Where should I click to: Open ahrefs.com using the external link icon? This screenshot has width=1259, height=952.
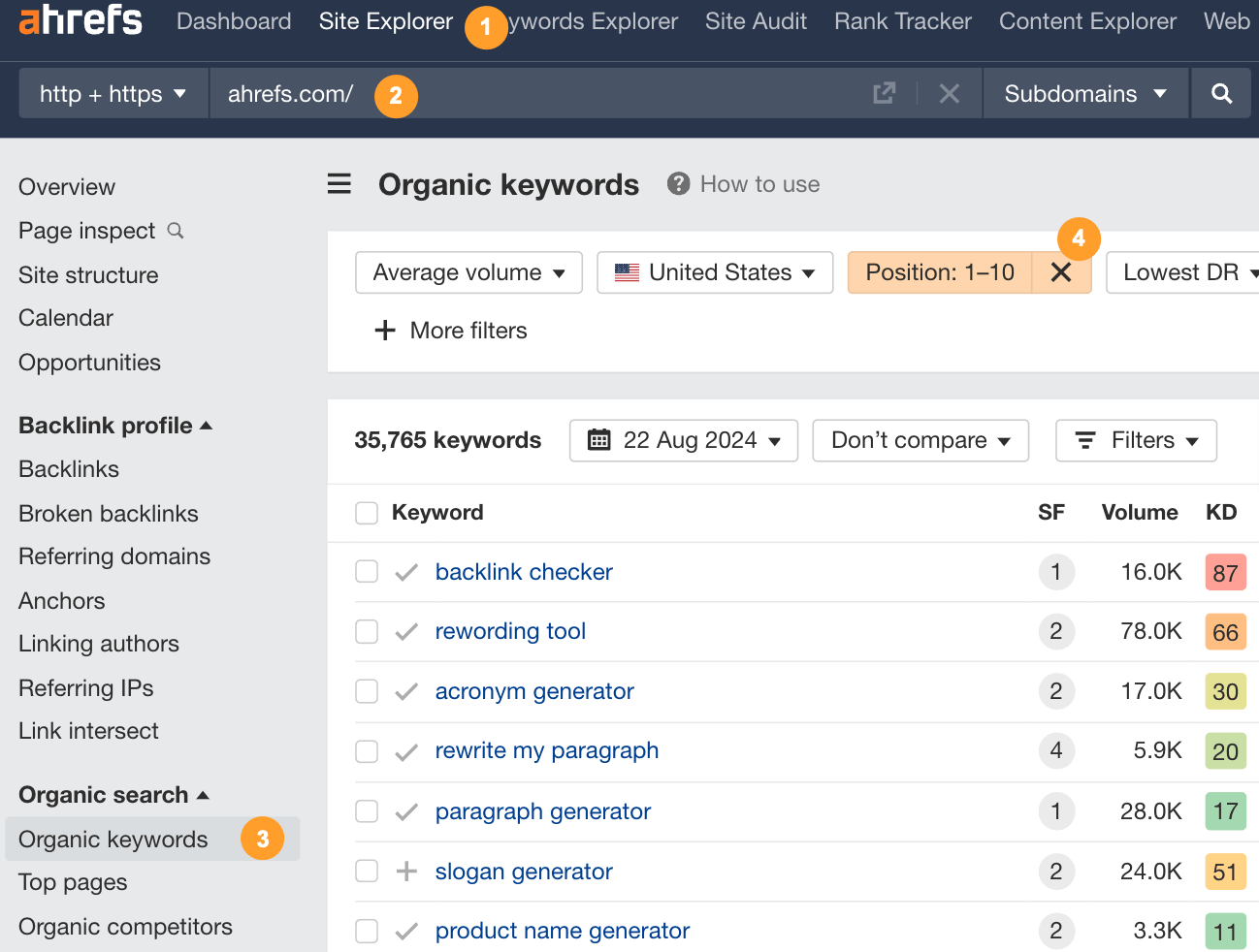point(882,93)
